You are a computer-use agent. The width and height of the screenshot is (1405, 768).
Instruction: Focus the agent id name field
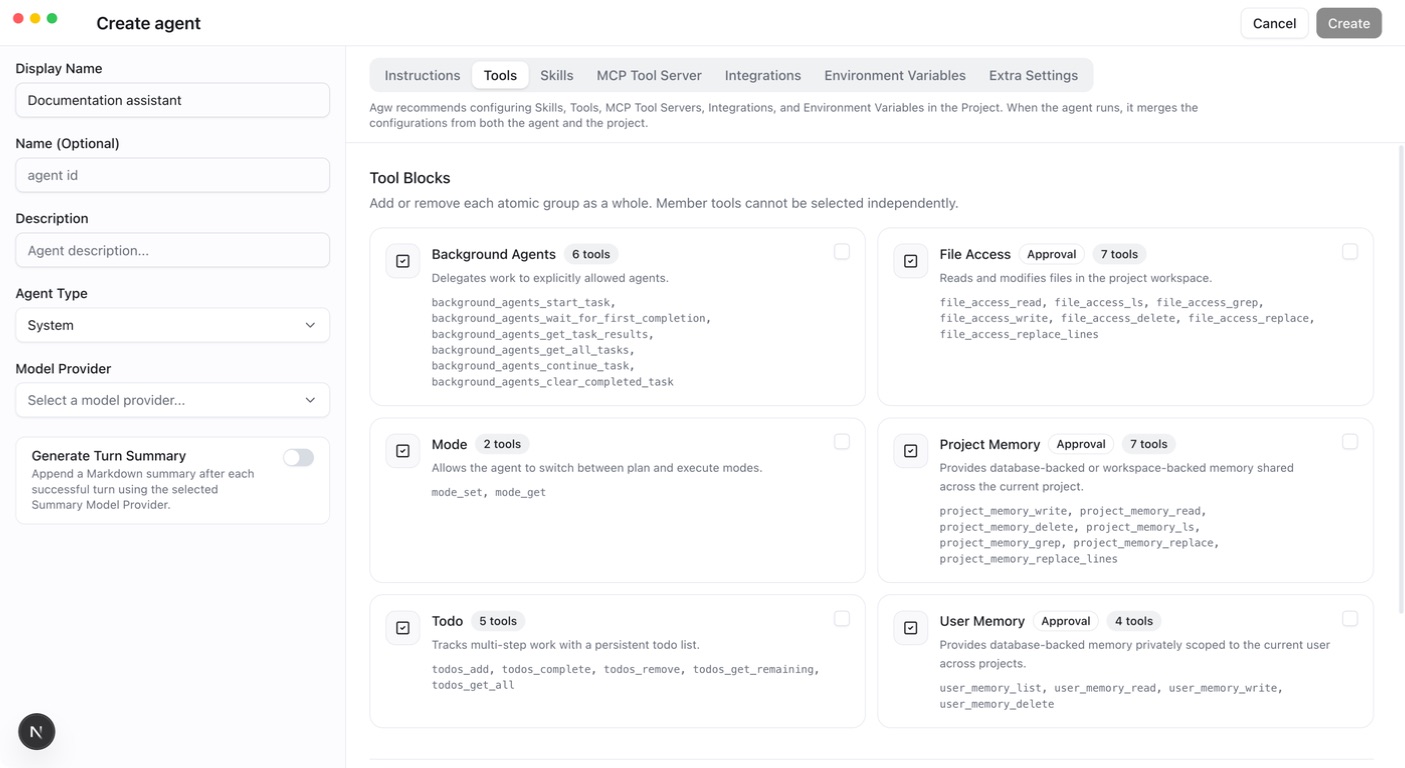(172, 175)
